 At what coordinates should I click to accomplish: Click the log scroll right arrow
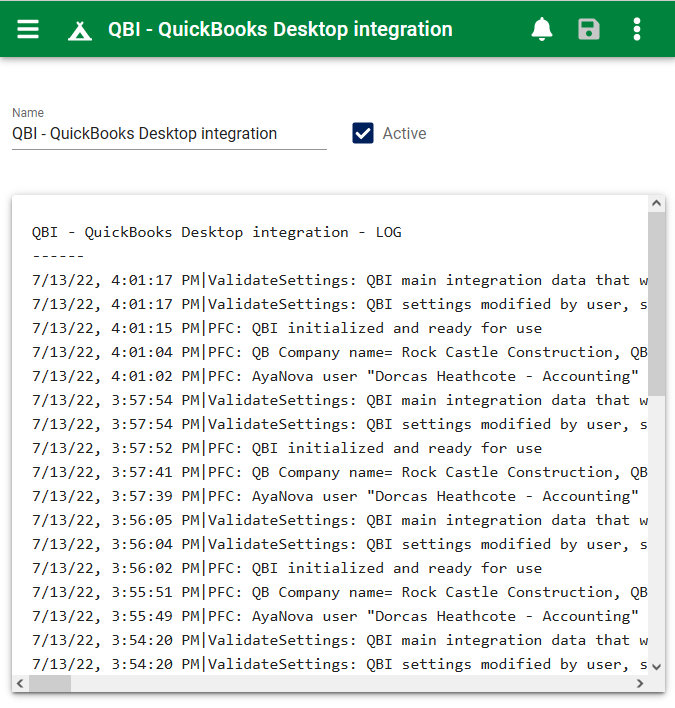(640, 684)
